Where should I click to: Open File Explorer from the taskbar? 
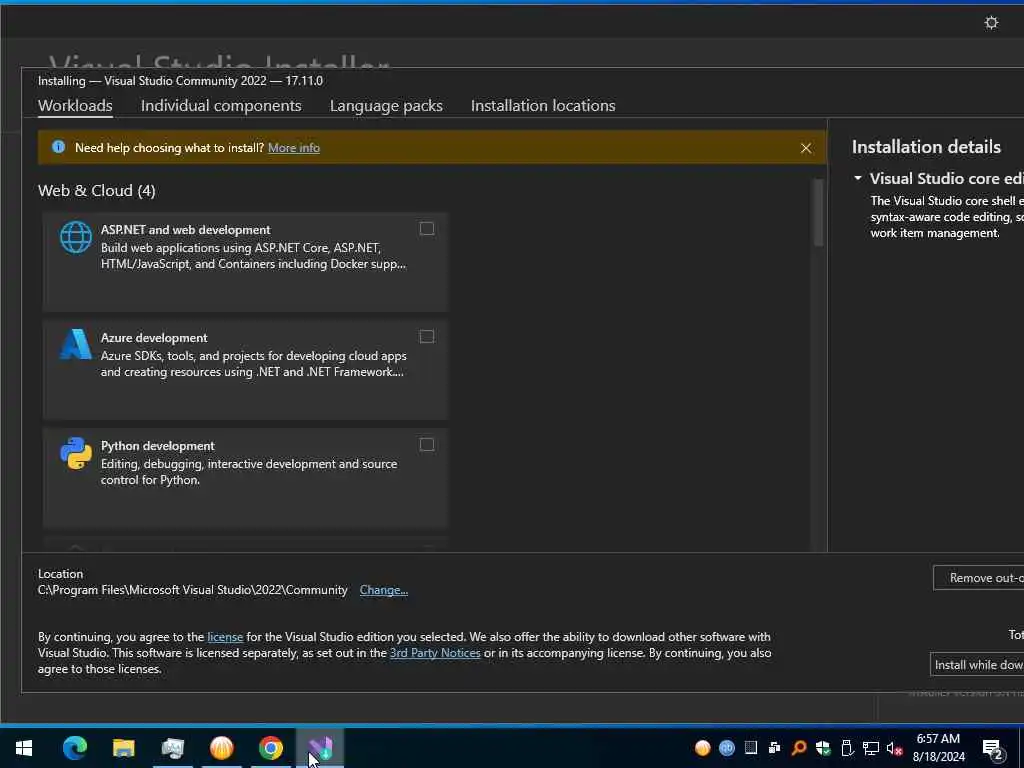tap(123, 748)
